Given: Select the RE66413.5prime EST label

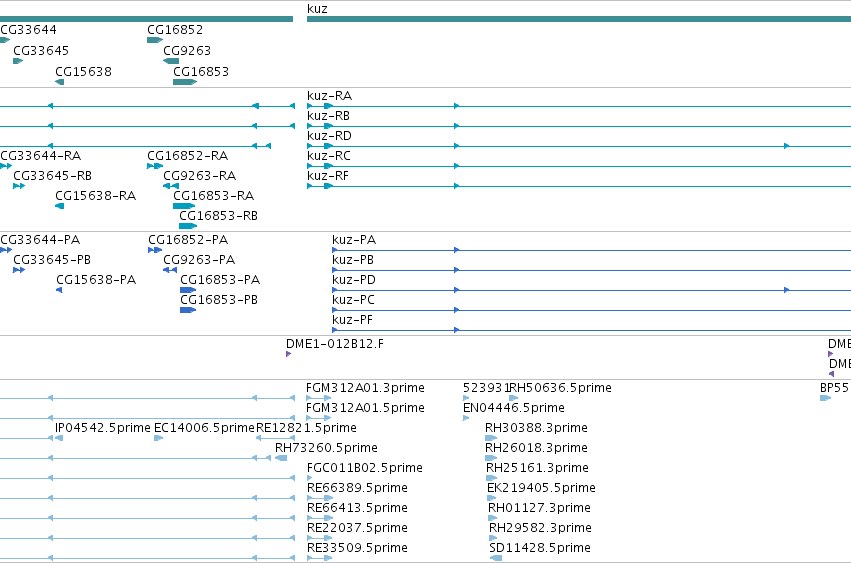Looking at the screenshot, I should (x=357, y=509).
